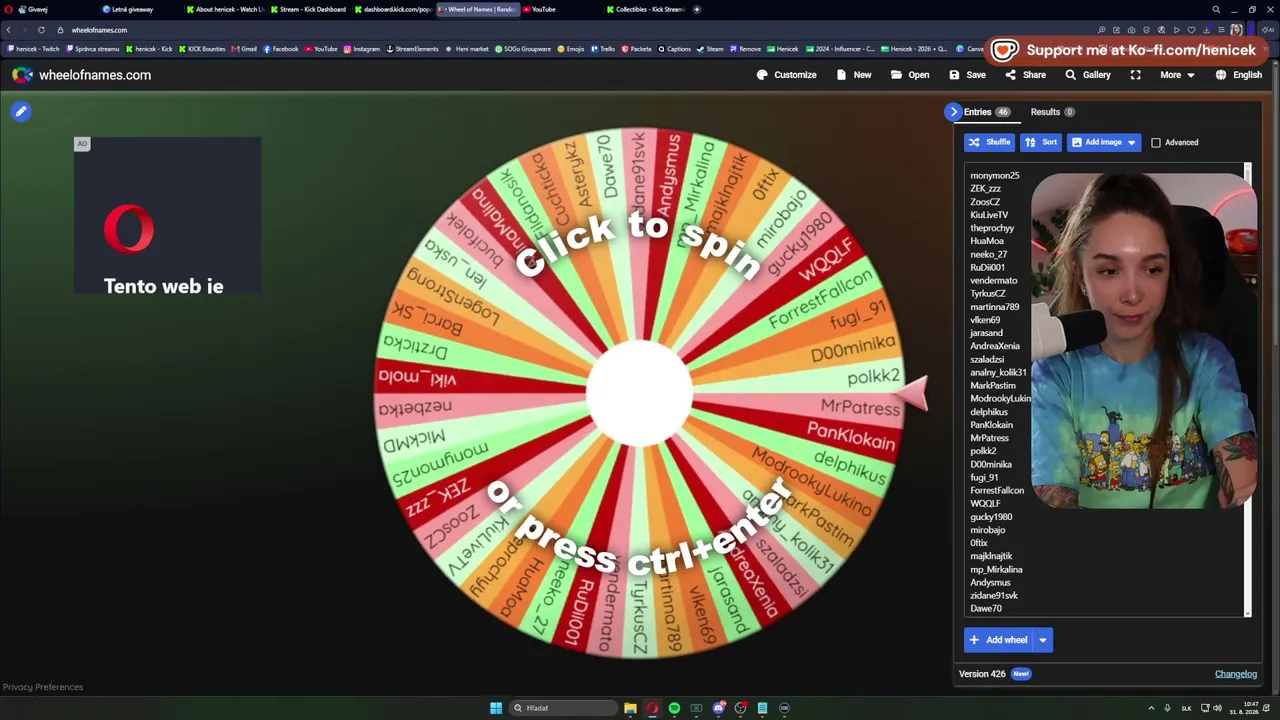Enter fullscreen mode icon

pos(1136,75)
